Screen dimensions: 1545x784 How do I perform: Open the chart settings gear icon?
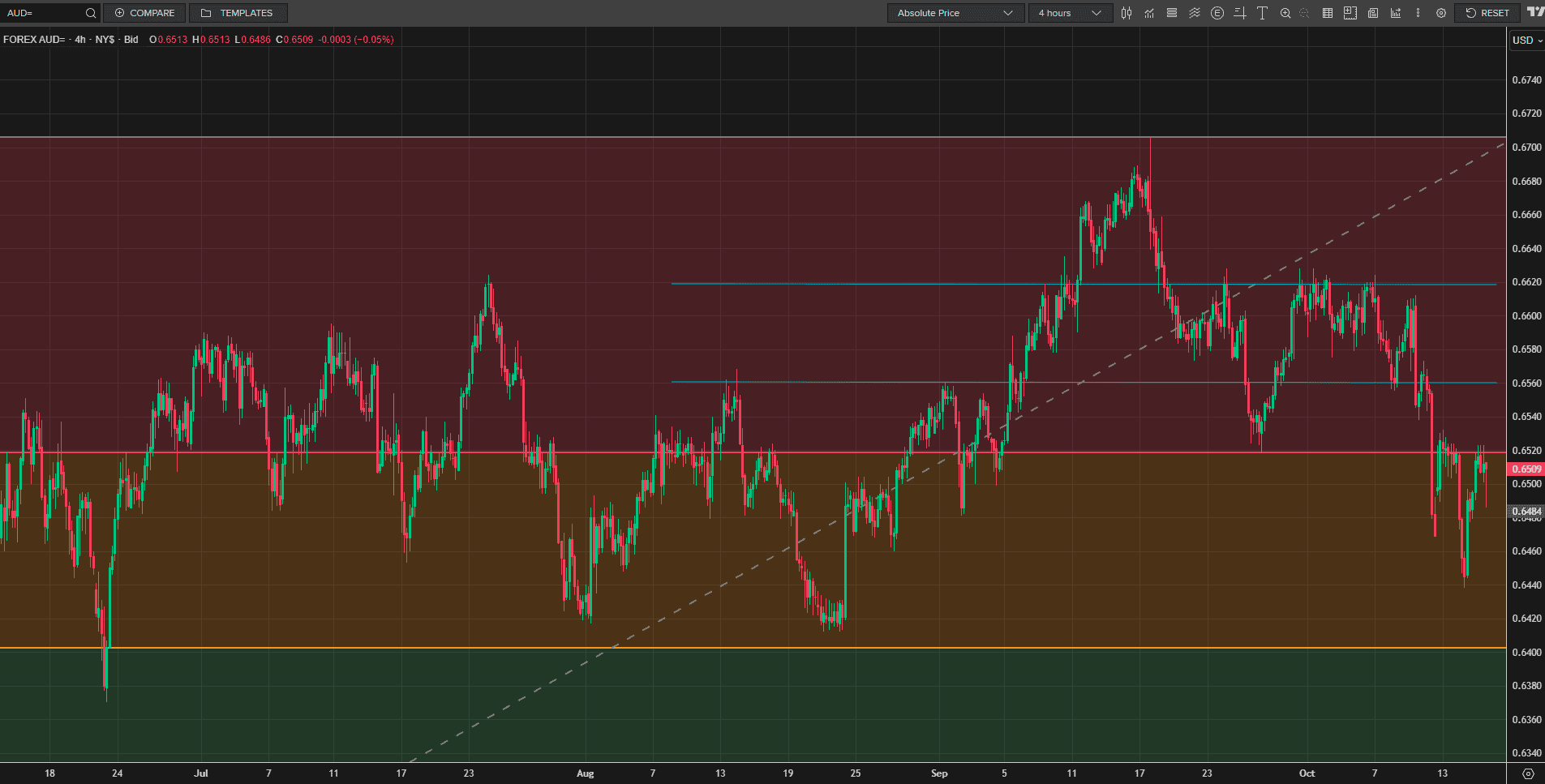(x=1441, y=13)
